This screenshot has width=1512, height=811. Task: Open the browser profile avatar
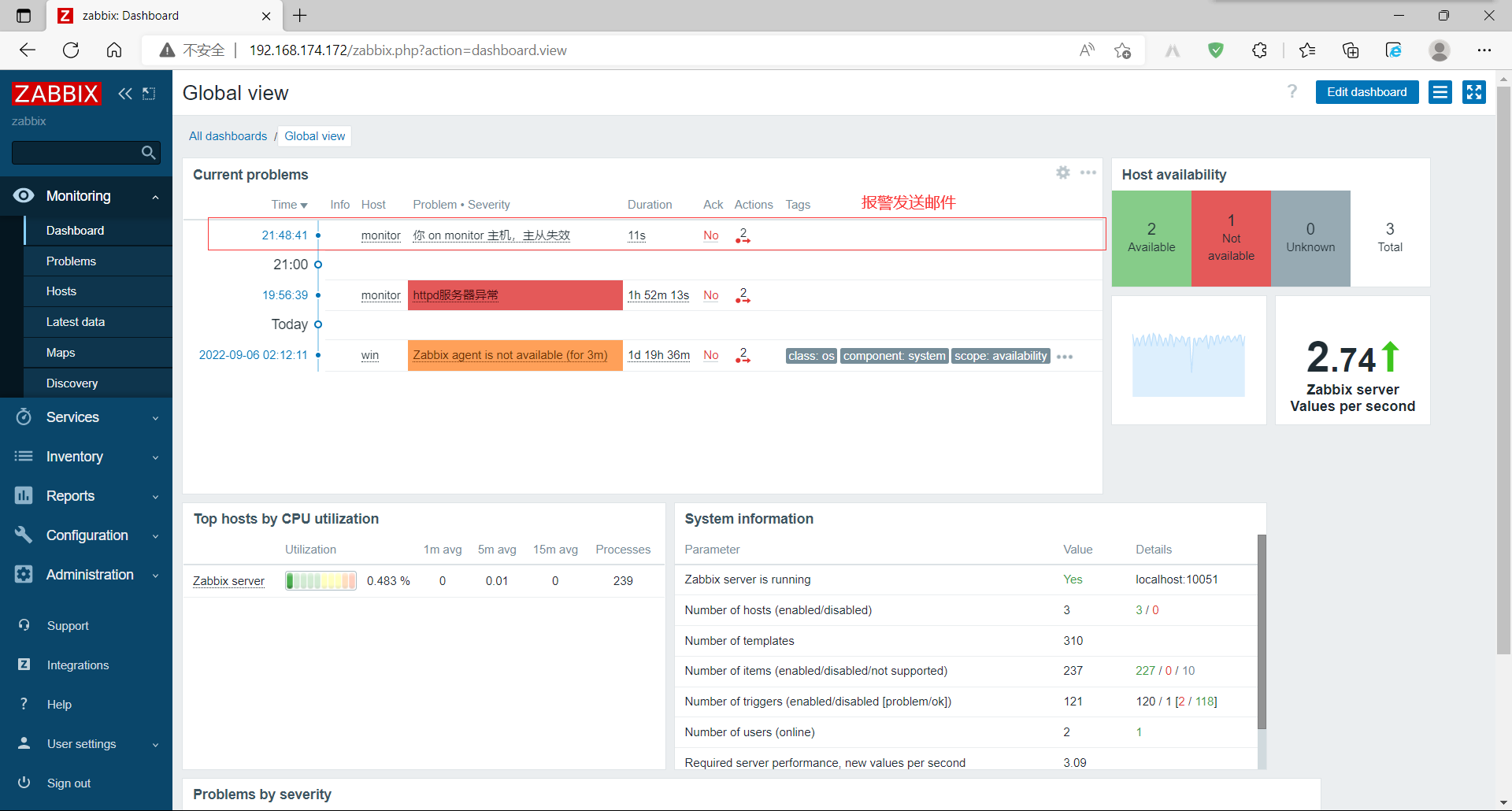pyautogui.click(x=1440, y=50)
